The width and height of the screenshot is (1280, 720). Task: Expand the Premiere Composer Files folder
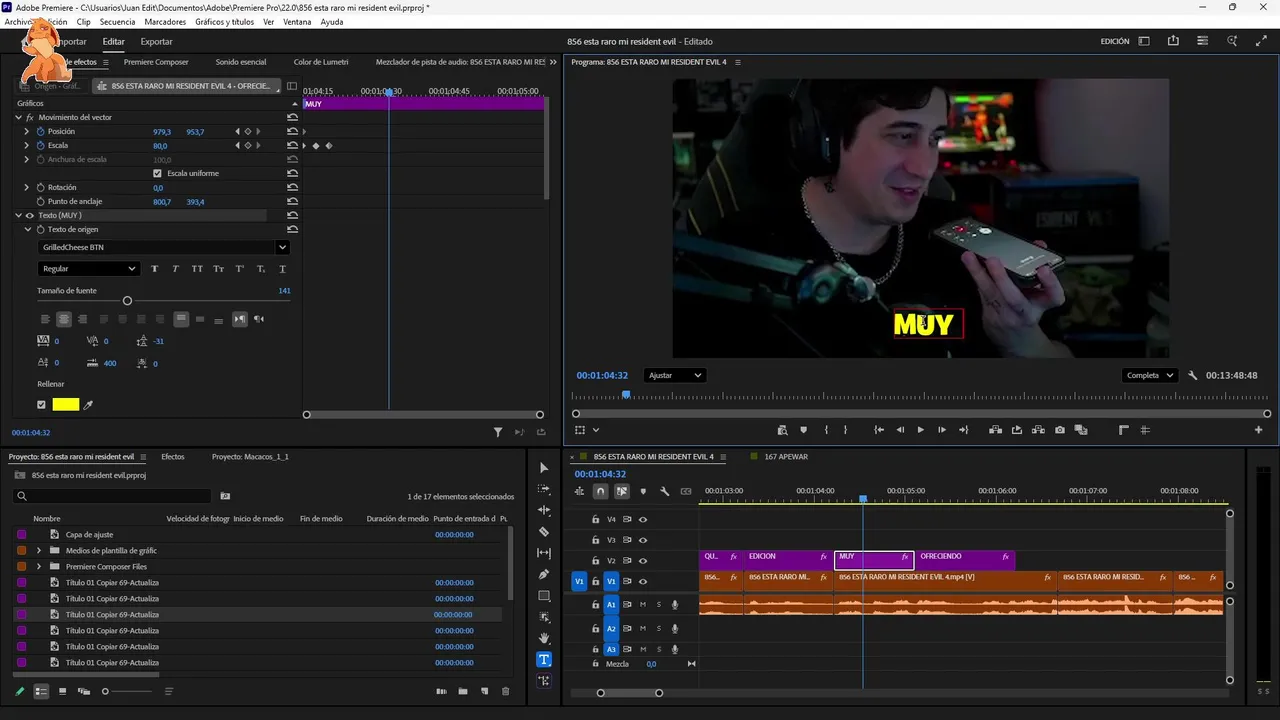[39, 566]
